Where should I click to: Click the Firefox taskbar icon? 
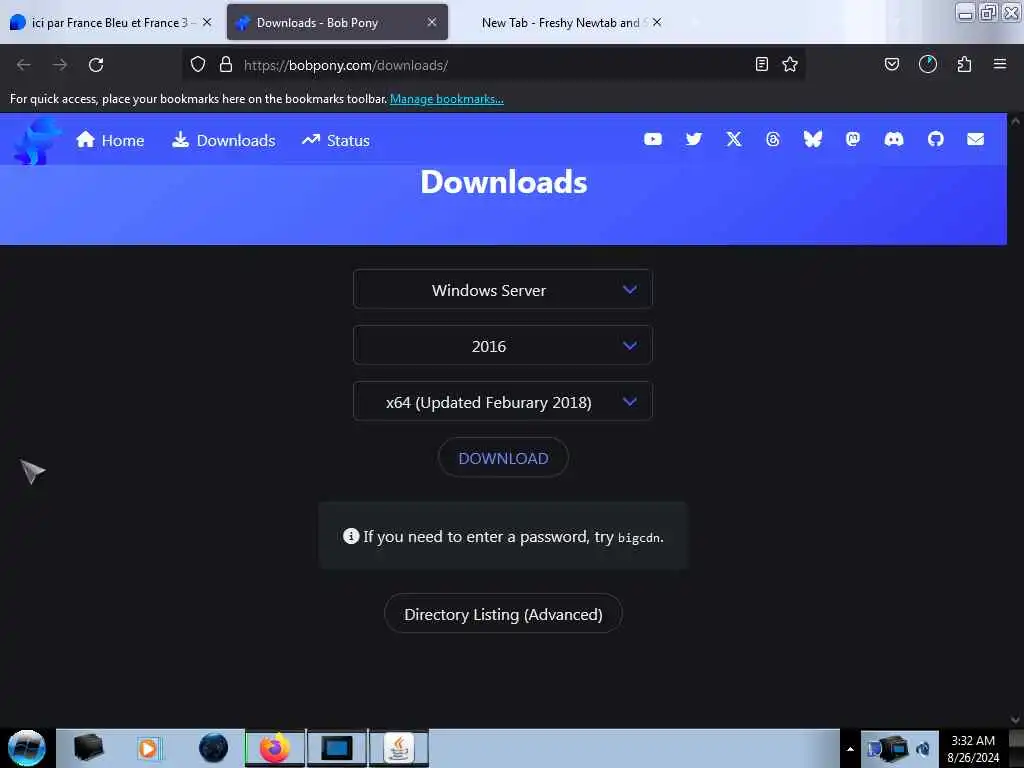(275, 748)
